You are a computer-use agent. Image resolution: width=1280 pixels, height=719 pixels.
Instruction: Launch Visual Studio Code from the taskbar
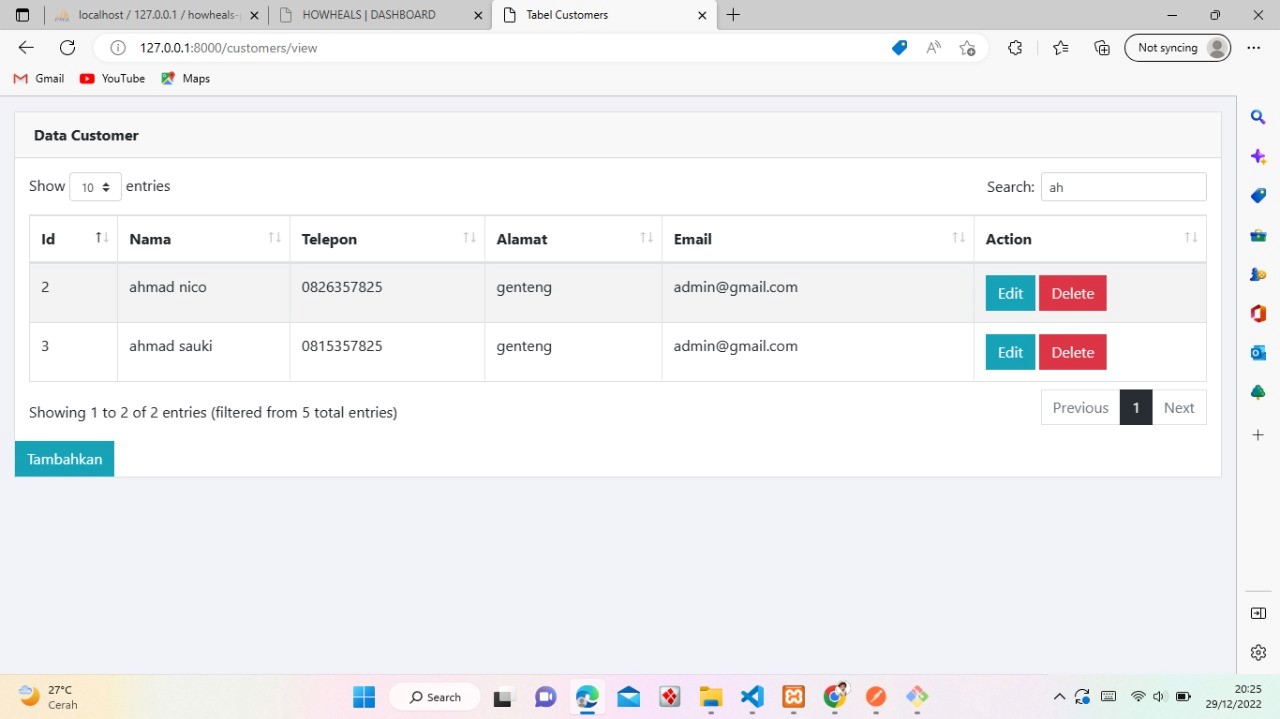(x=751, y=696)
